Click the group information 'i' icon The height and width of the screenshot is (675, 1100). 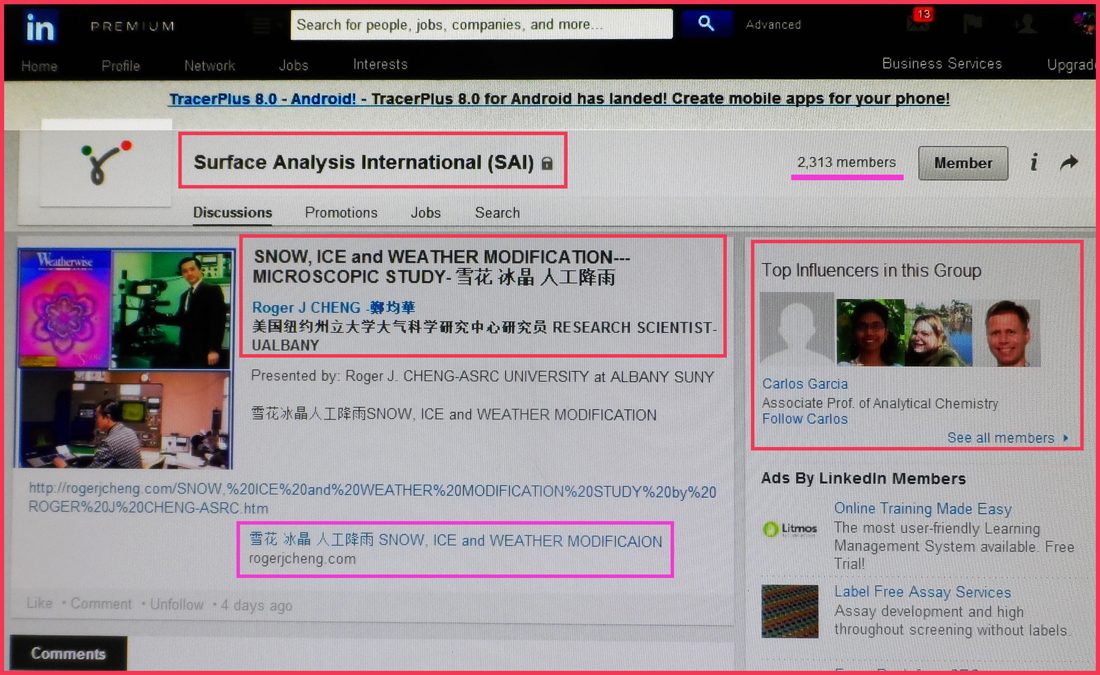coord(1034,163)
